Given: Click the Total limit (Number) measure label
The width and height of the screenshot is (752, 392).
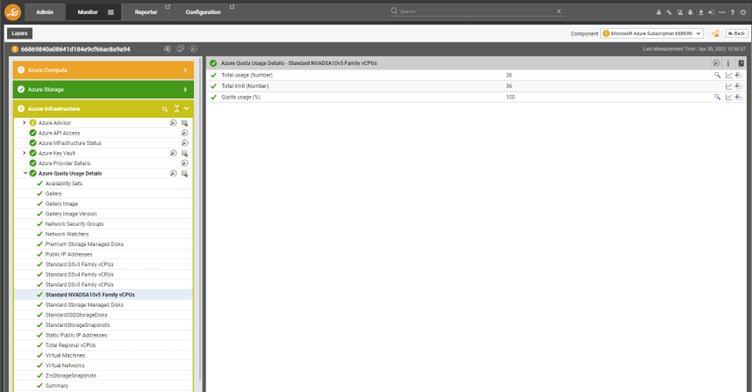Looking at the screenshot, I should (x=245, y=86).
